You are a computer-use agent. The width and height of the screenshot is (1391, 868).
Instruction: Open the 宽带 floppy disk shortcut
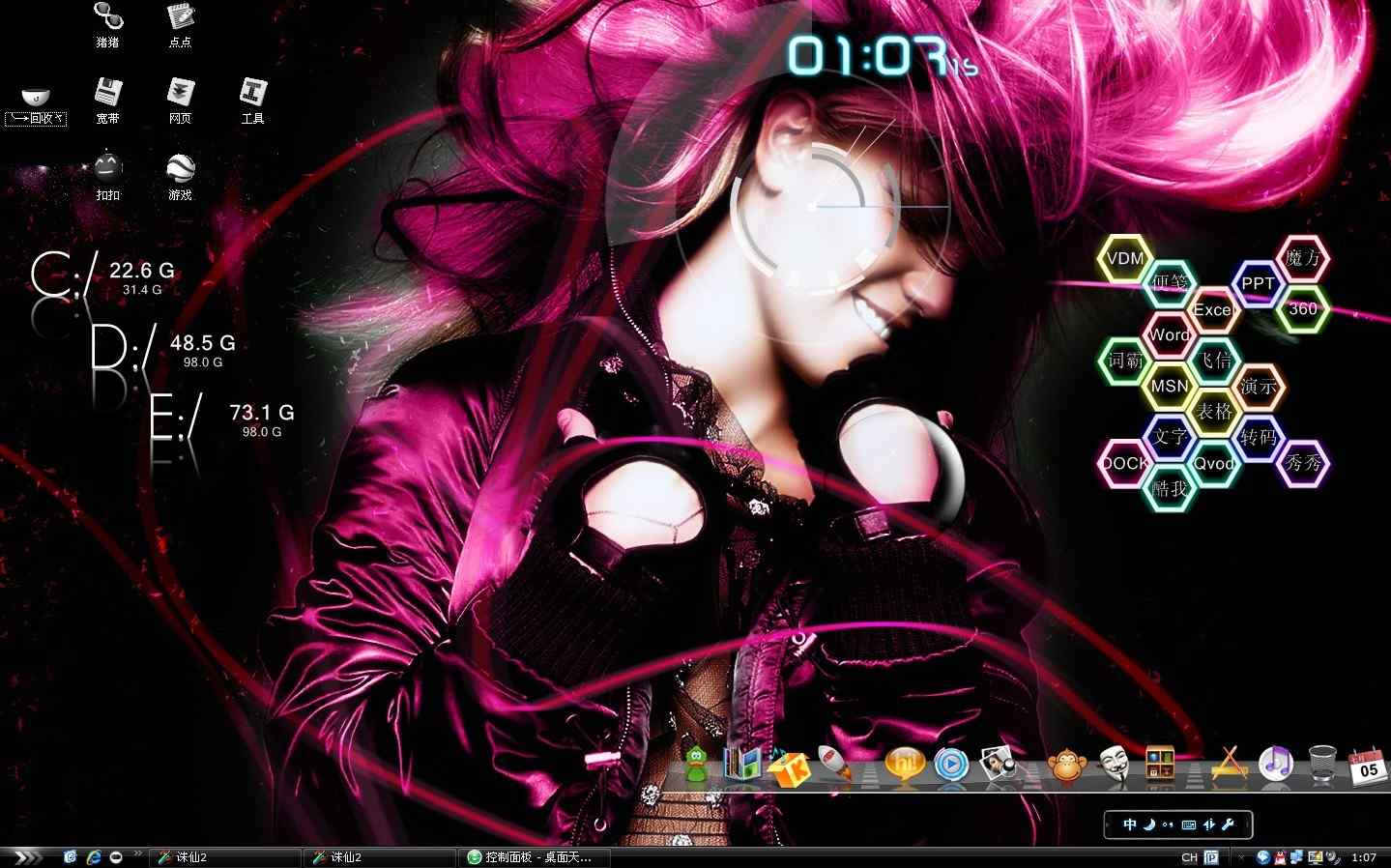pos(107,101)
